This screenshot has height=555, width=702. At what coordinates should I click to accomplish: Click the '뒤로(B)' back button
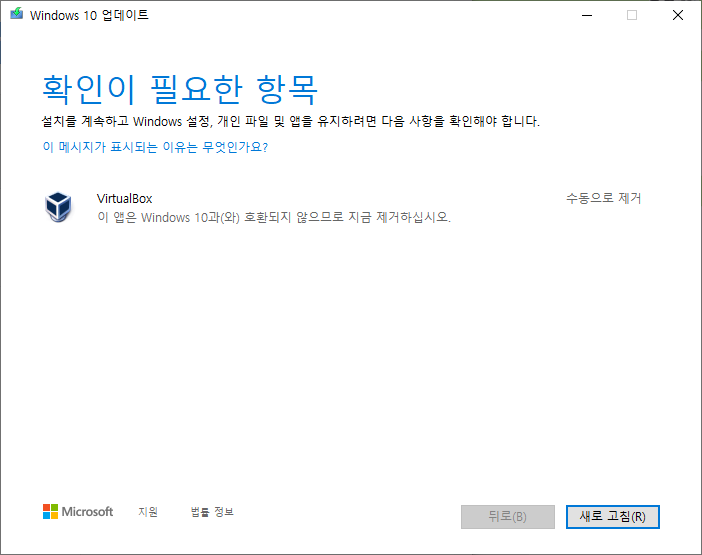[x=508, y=517]
